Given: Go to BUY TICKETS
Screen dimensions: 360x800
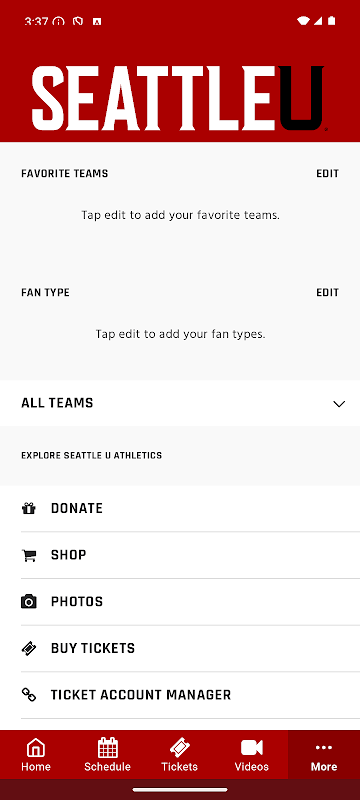Looking at the screenshot, I should coord(180,648).
